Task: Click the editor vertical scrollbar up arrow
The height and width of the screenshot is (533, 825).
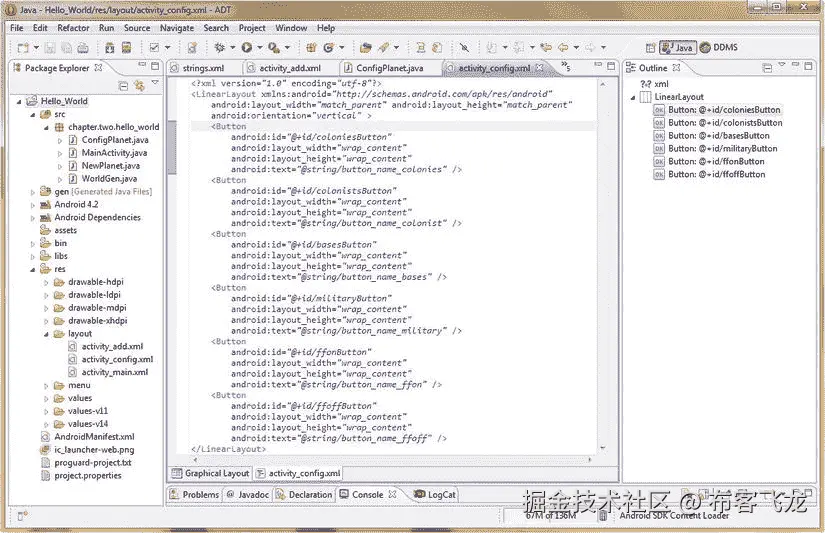Action: [603, 84]
